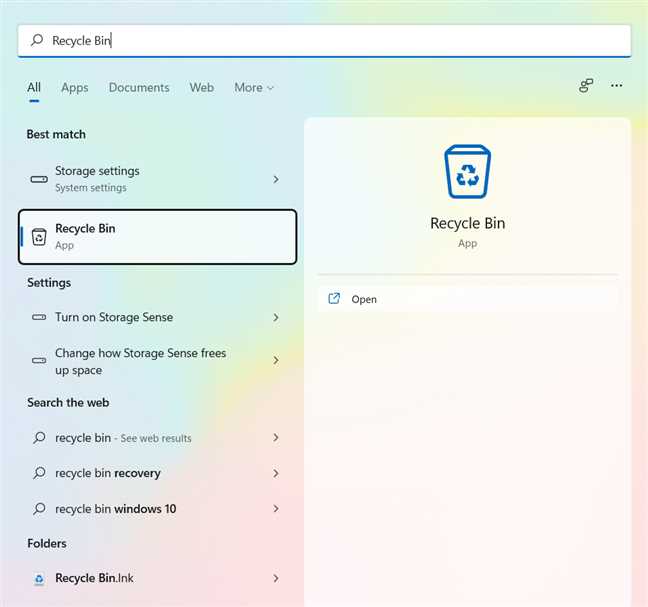The height and width of the screenshot is (607, 648).
Task: Expand the recycle bin recovery chevron
Action: (276, 473)
